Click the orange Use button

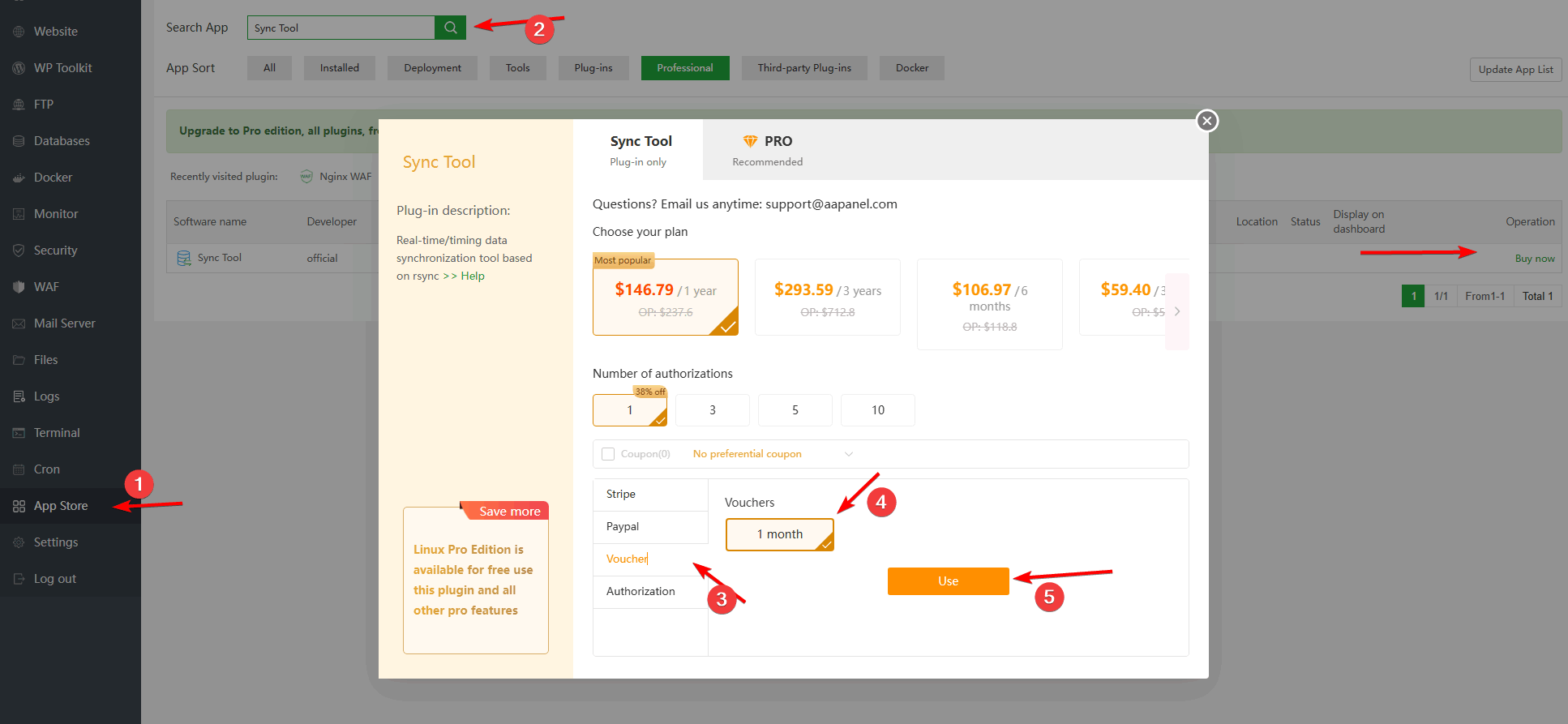point(949,581)
